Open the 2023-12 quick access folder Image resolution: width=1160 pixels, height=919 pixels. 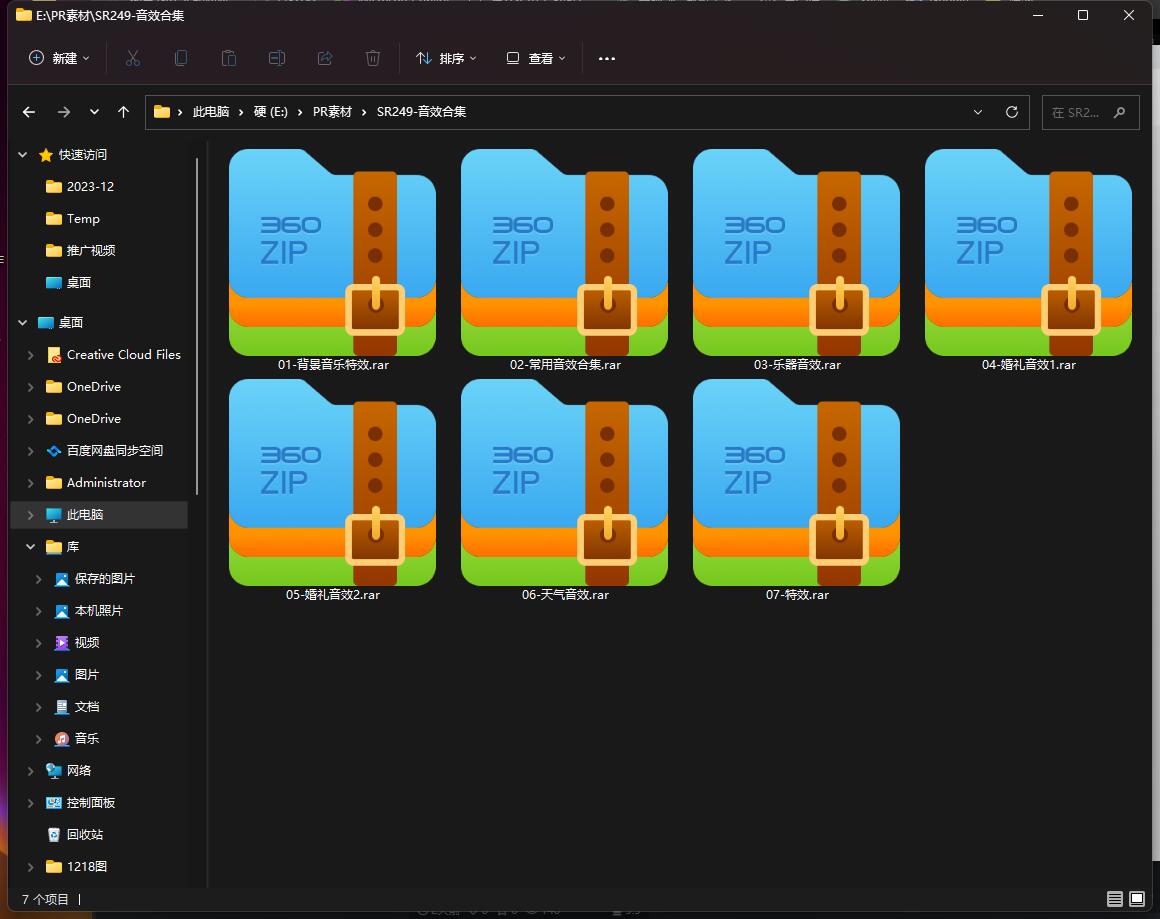(80, 186)
